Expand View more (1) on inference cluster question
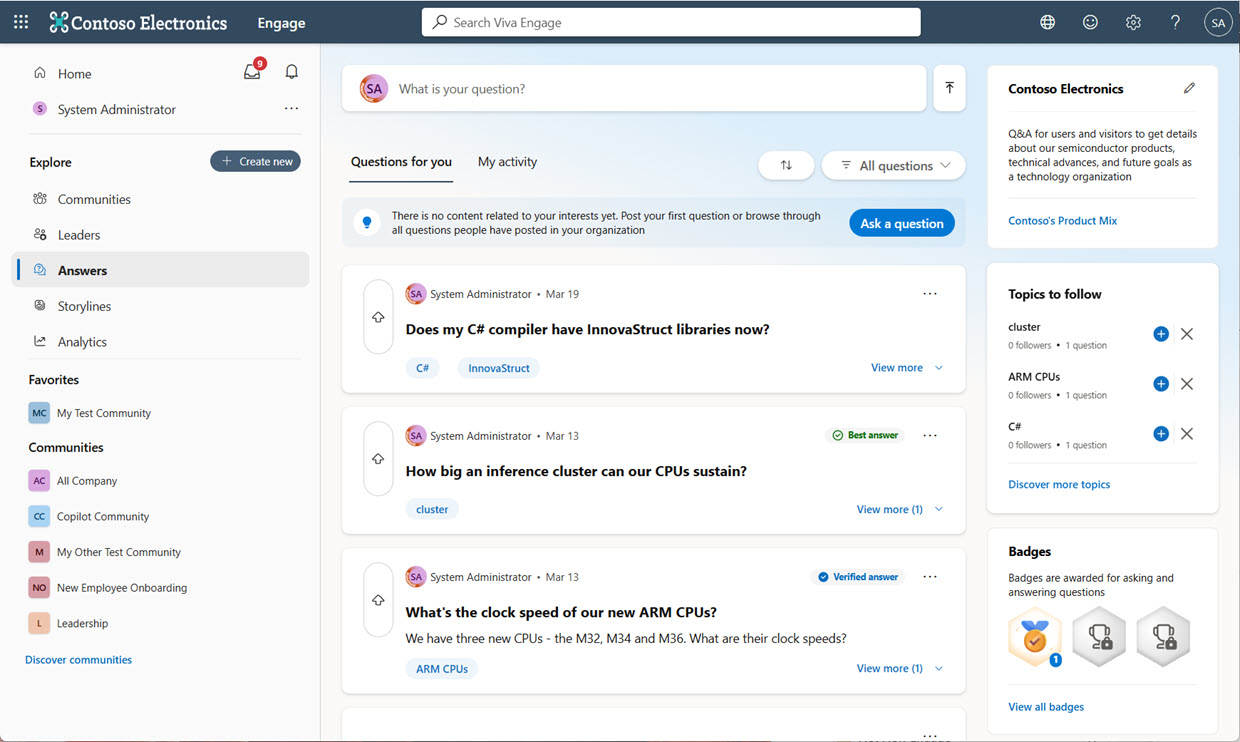 [899, 509]
